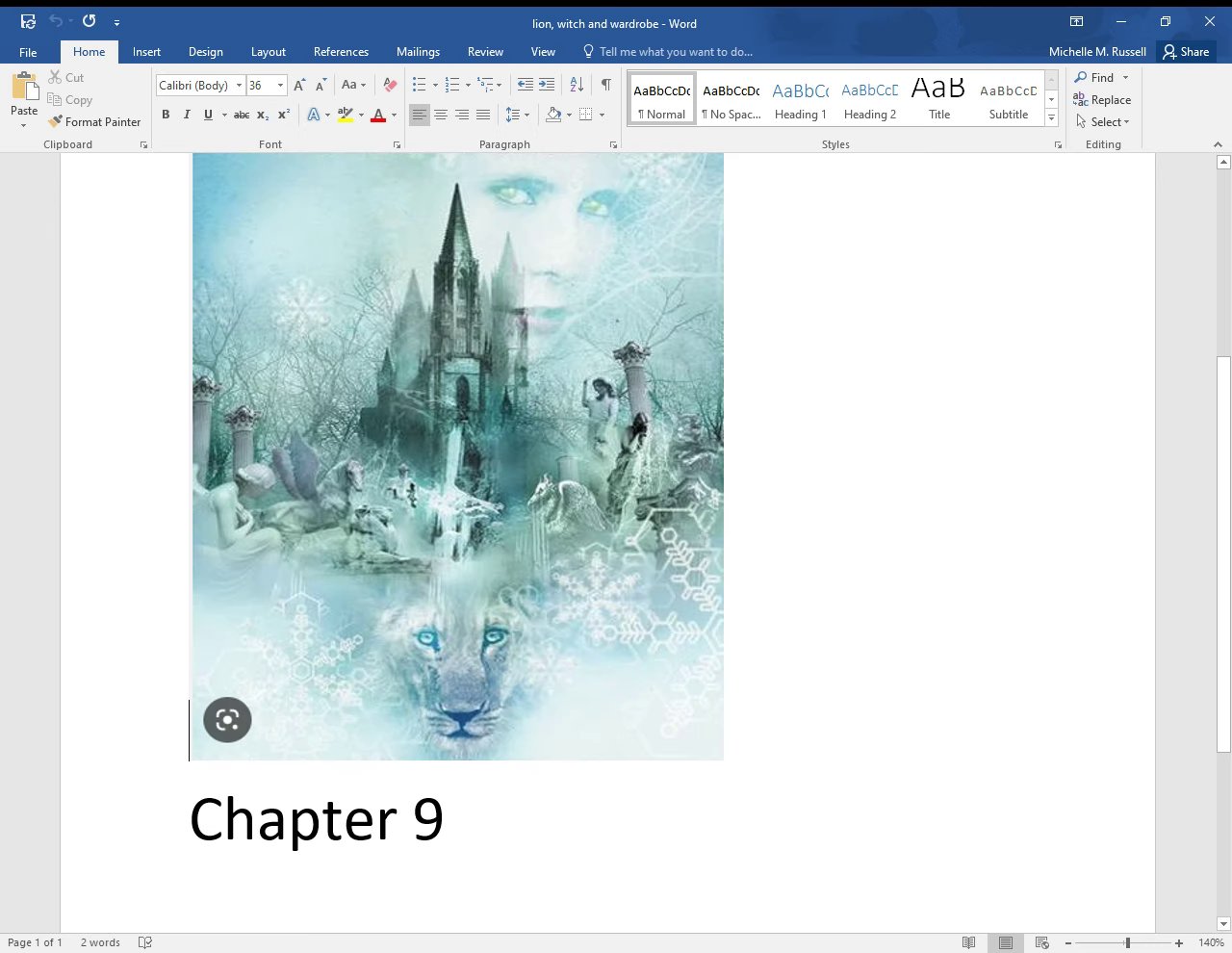
Task: Click the Redo/Repeat icon in title bar
Action: click(89, 21)
